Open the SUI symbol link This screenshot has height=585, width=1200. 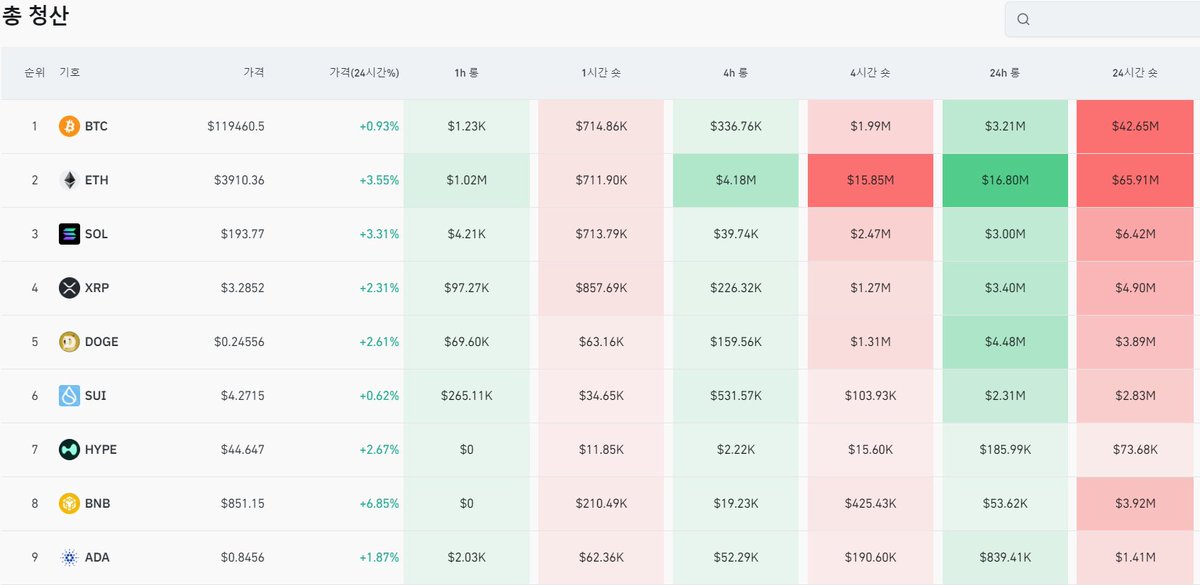(96, 396)
